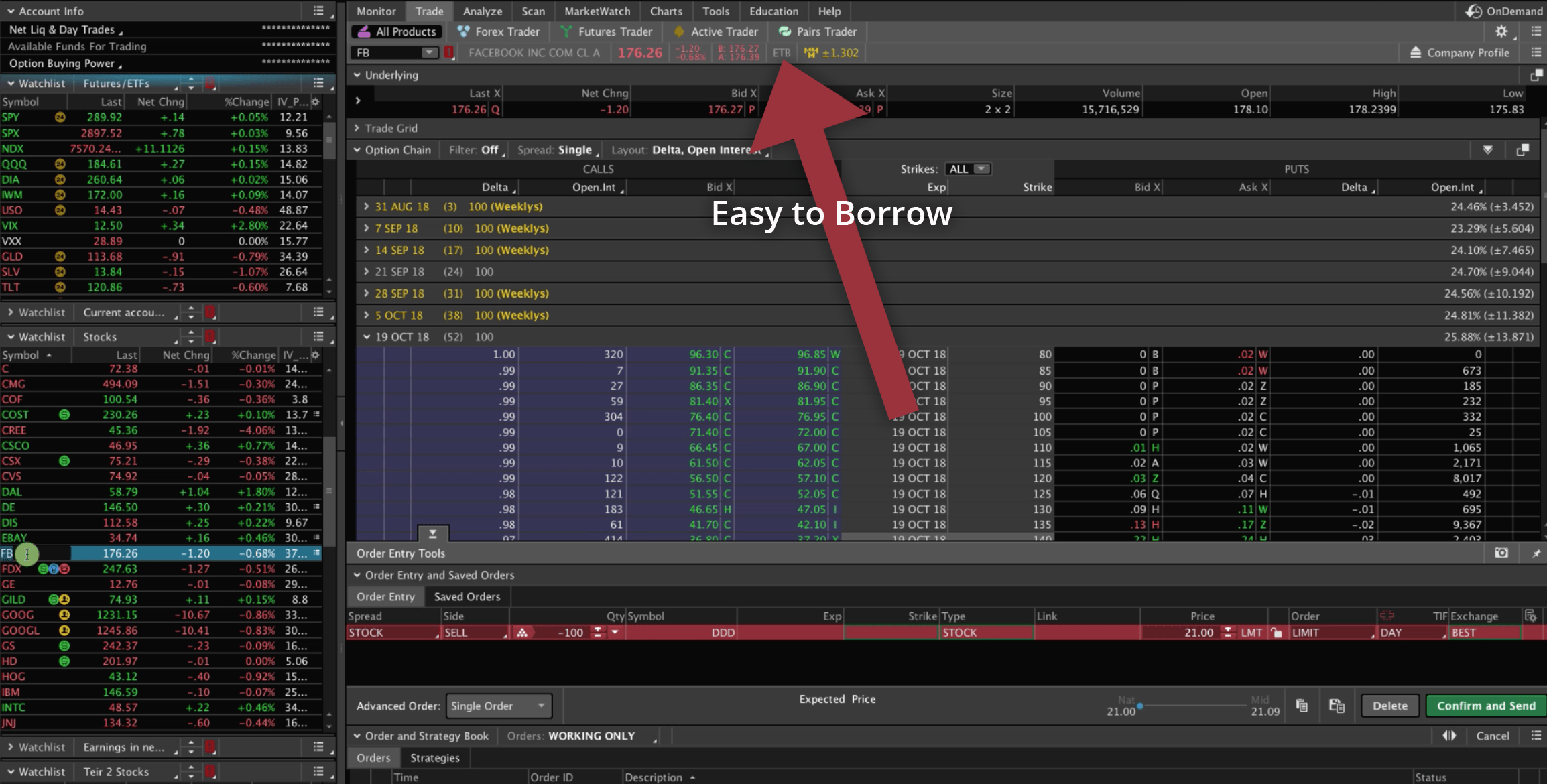Screen dimensions: 1547x784
Task: Expand the Trade Grid section
Action: coord(357,128)
